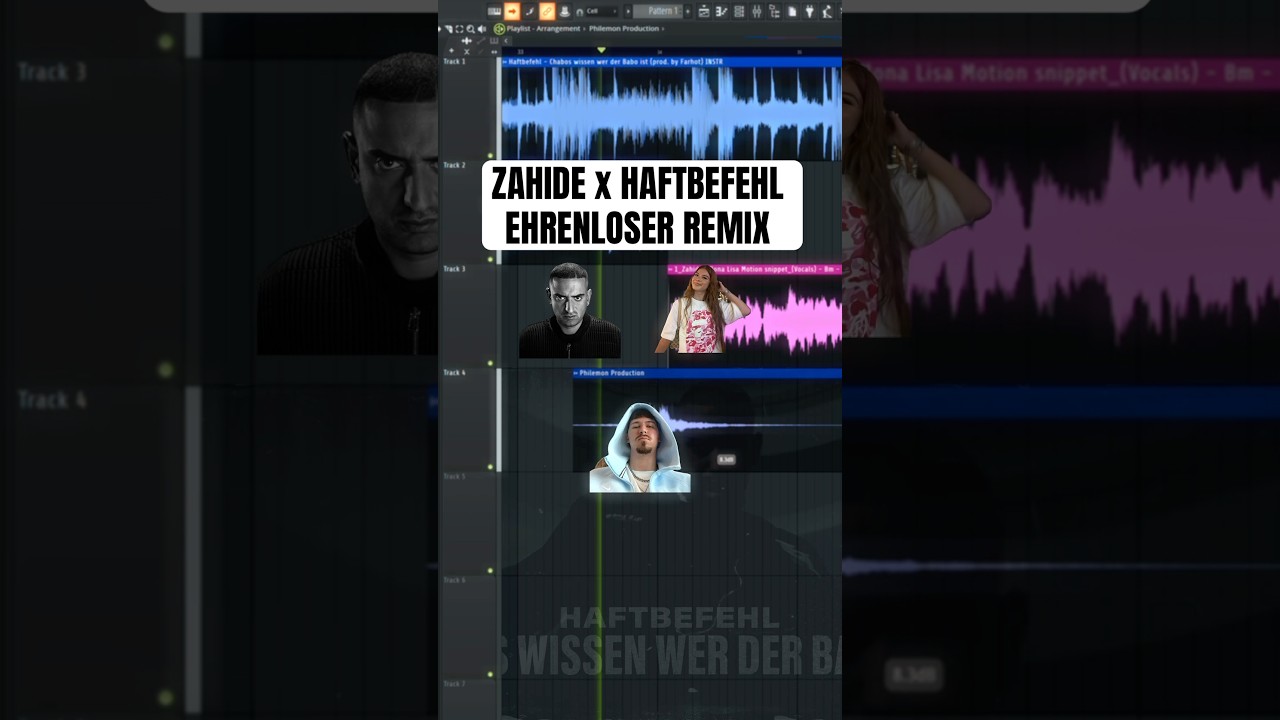Viewport: 1280px width, 720px height.
Task: Select the pink Lisa Motion snippet clip title
Action: click(x=755, y=270)
